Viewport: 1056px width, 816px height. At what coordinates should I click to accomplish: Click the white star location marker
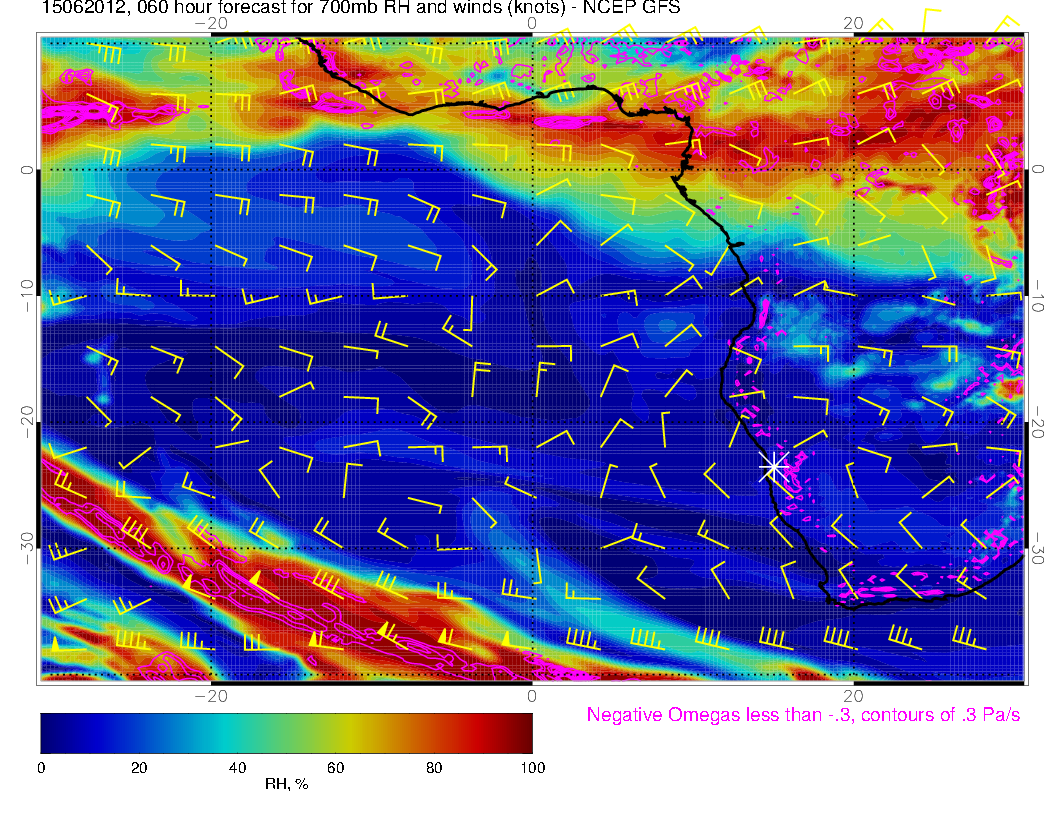(x=773, y=467)
